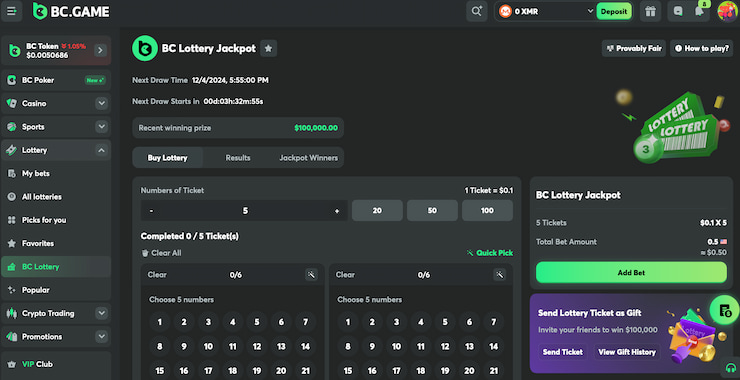The height and width of the screenshot is (380, 740).
Task: Click the magic wand on second ticket
Action: pyautogui.click(x=500, y=274)
